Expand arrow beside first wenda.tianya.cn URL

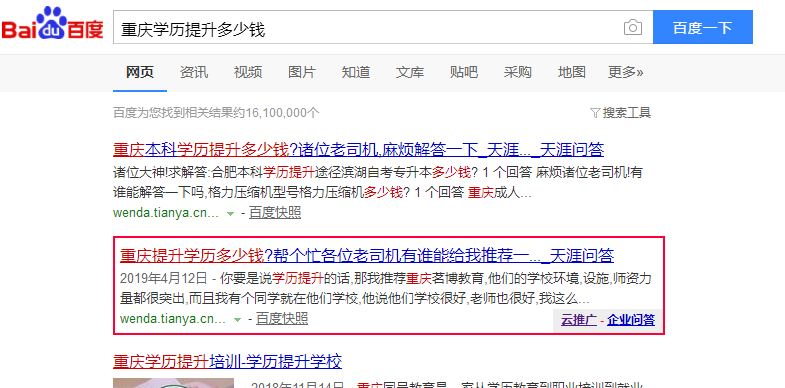click(230, 214)
